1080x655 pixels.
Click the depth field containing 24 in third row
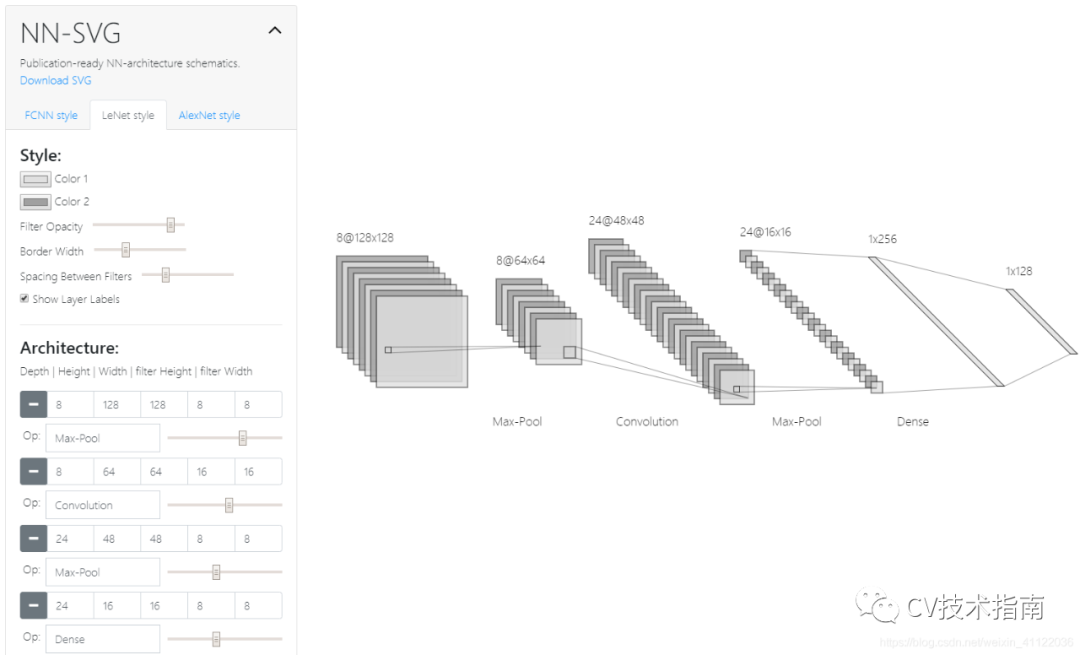pos(70,538)
